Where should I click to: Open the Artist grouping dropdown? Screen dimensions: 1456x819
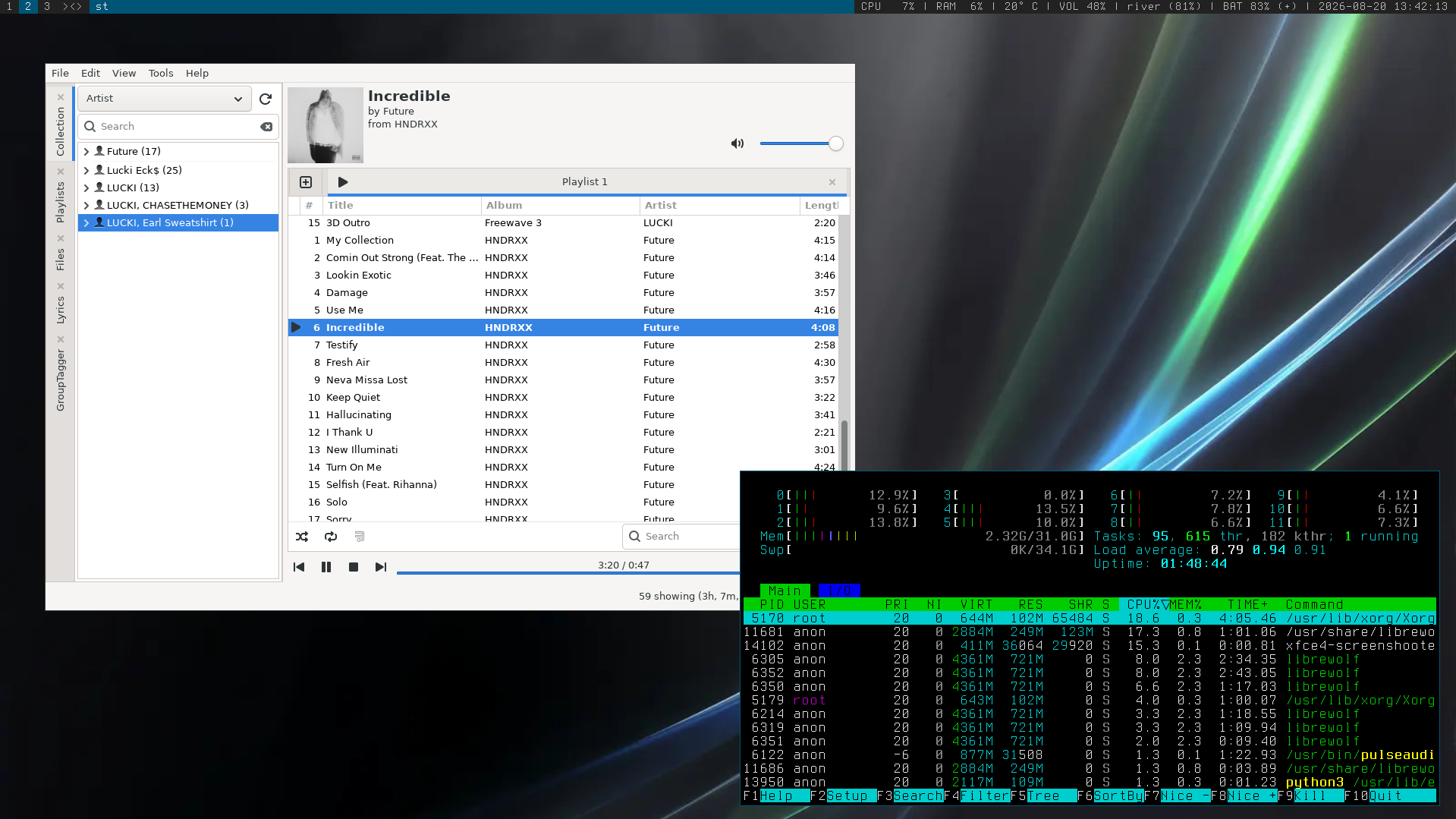tap(165, 99)
